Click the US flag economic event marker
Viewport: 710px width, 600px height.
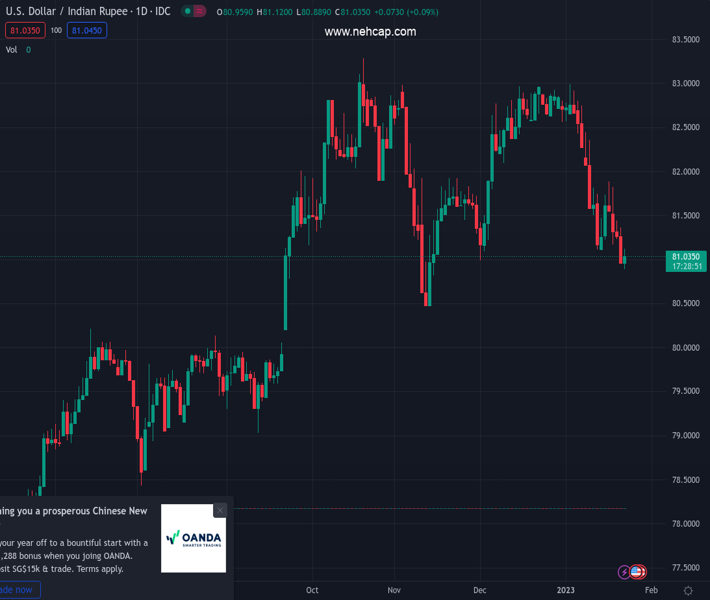pos(637,572)
